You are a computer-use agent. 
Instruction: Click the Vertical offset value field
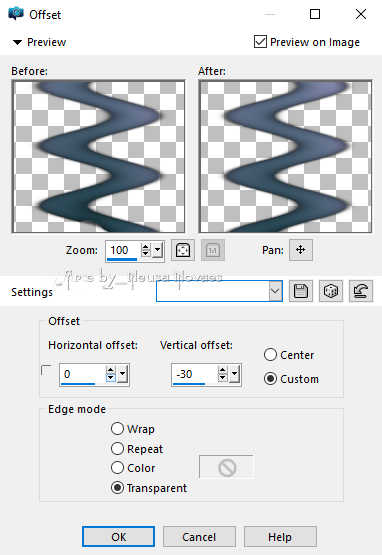click(x=194, y=374)
